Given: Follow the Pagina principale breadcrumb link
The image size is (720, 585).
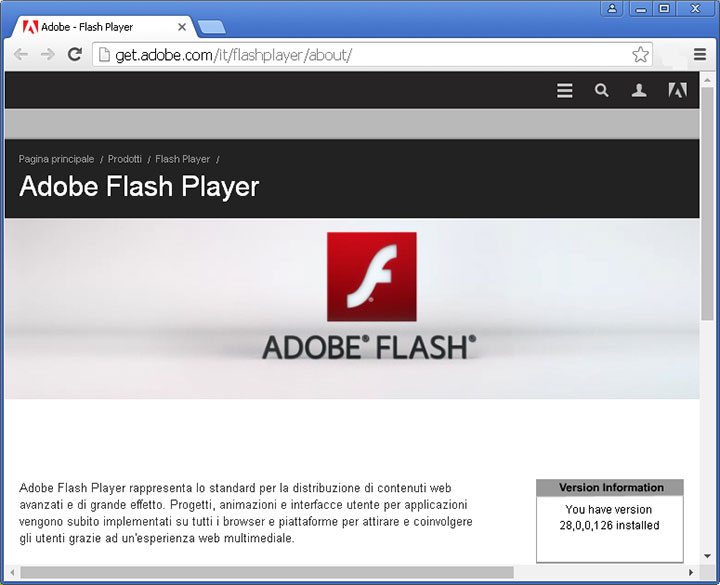Looking at the screenshot, I should coord(56,159).
